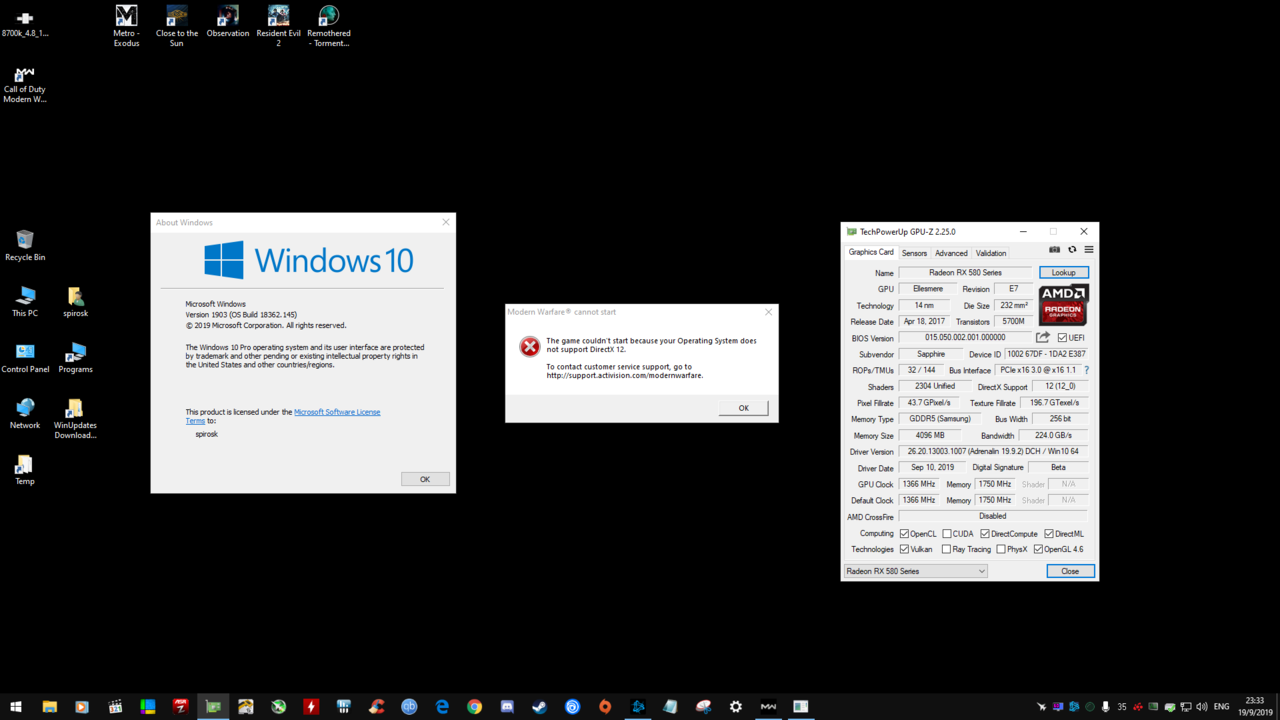Take a GPU-Z screenshot with the camera icon

[1054, 250]
